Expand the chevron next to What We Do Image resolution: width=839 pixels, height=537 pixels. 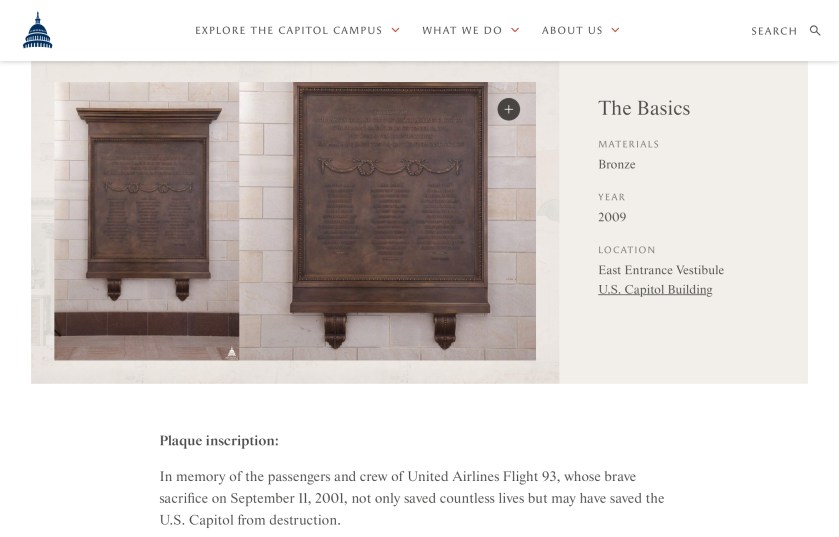pyautogui.click(x=515, y=31)
